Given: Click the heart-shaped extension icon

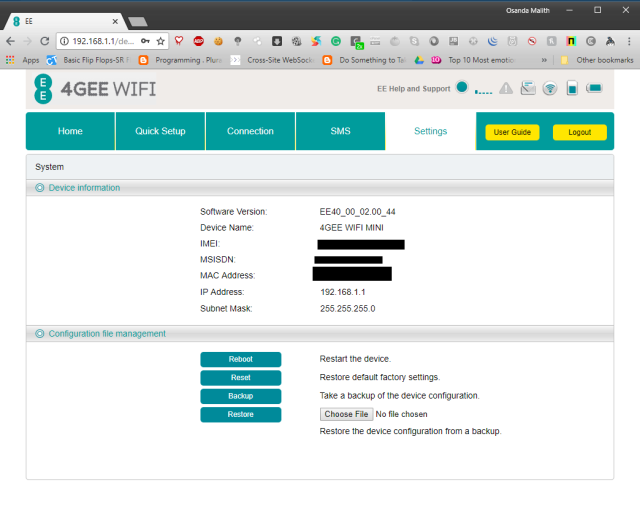Looking at the screenshot, I should click(x=179, y=41).
